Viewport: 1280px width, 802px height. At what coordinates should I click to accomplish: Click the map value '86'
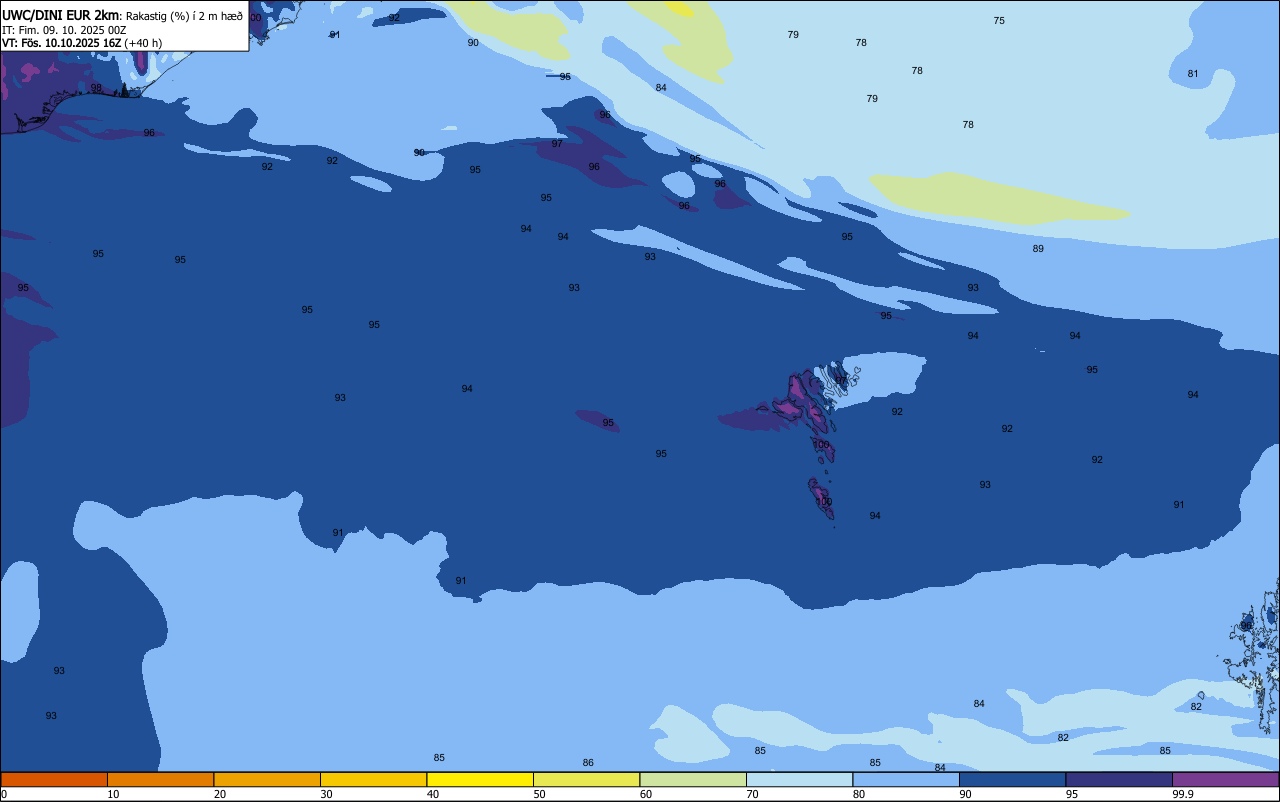[588, 762]
